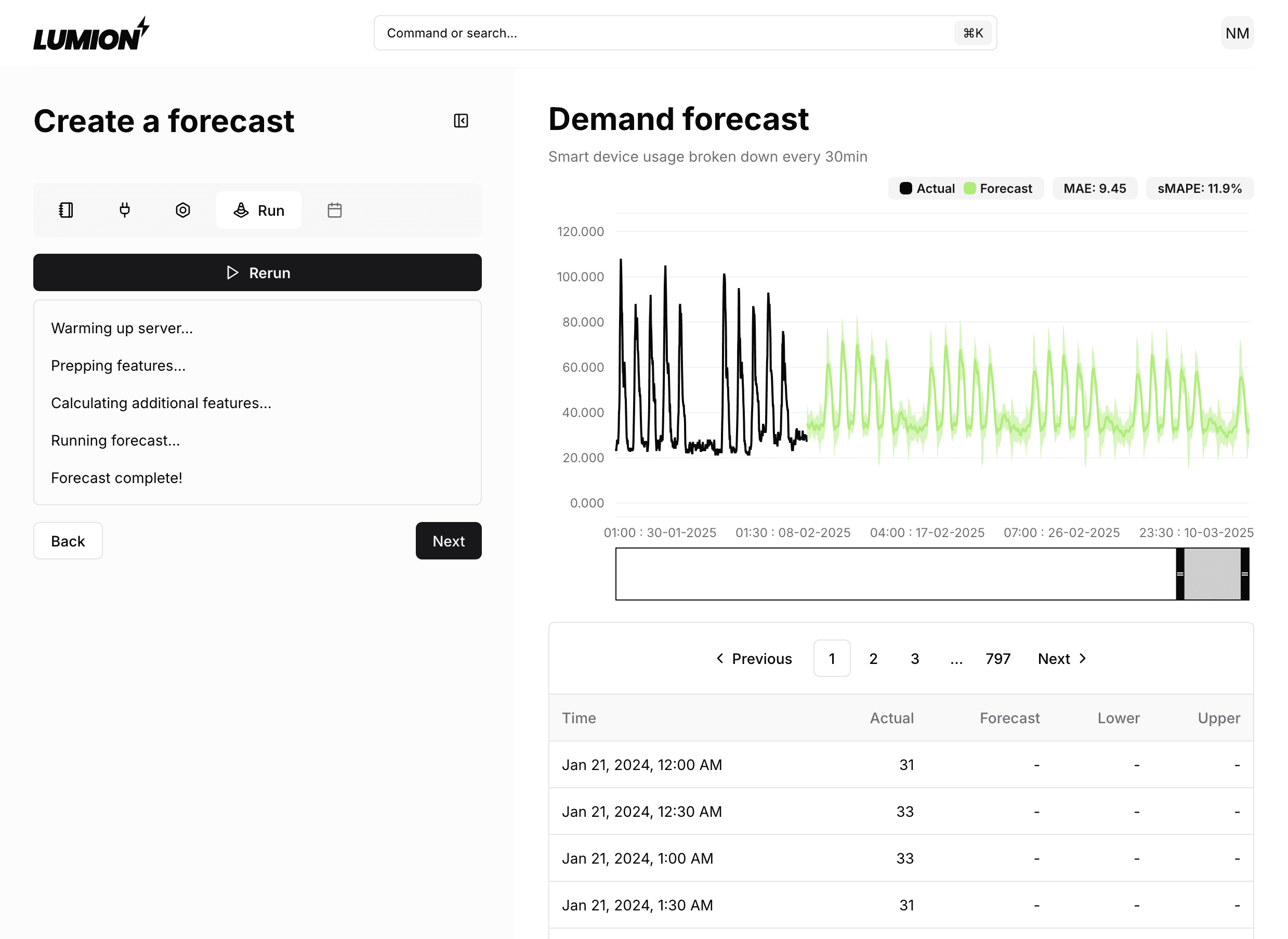Grab the right handle of chart range slider
The height and width of the screenshot is (939, 1288).
point(1245,574)
